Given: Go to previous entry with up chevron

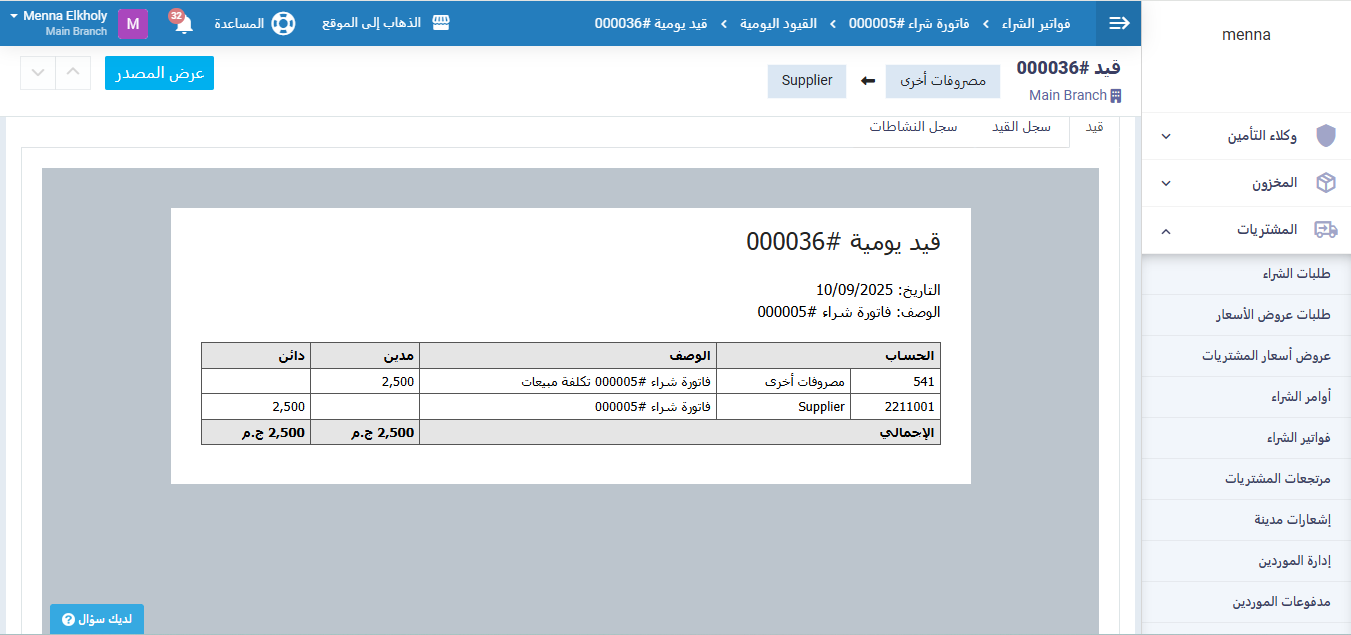Looking at the screenshot, I should click(x=72, y=73).
